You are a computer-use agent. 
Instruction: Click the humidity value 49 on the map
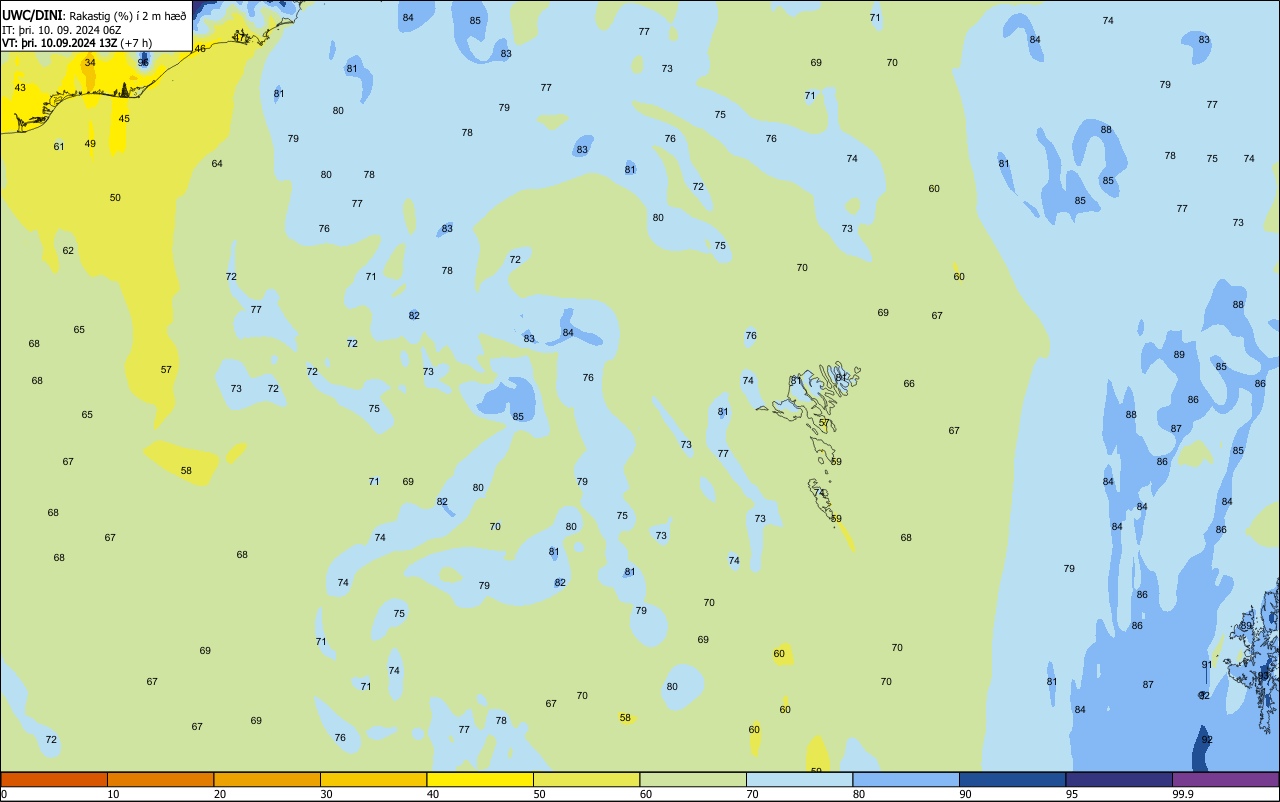point(90,144)
